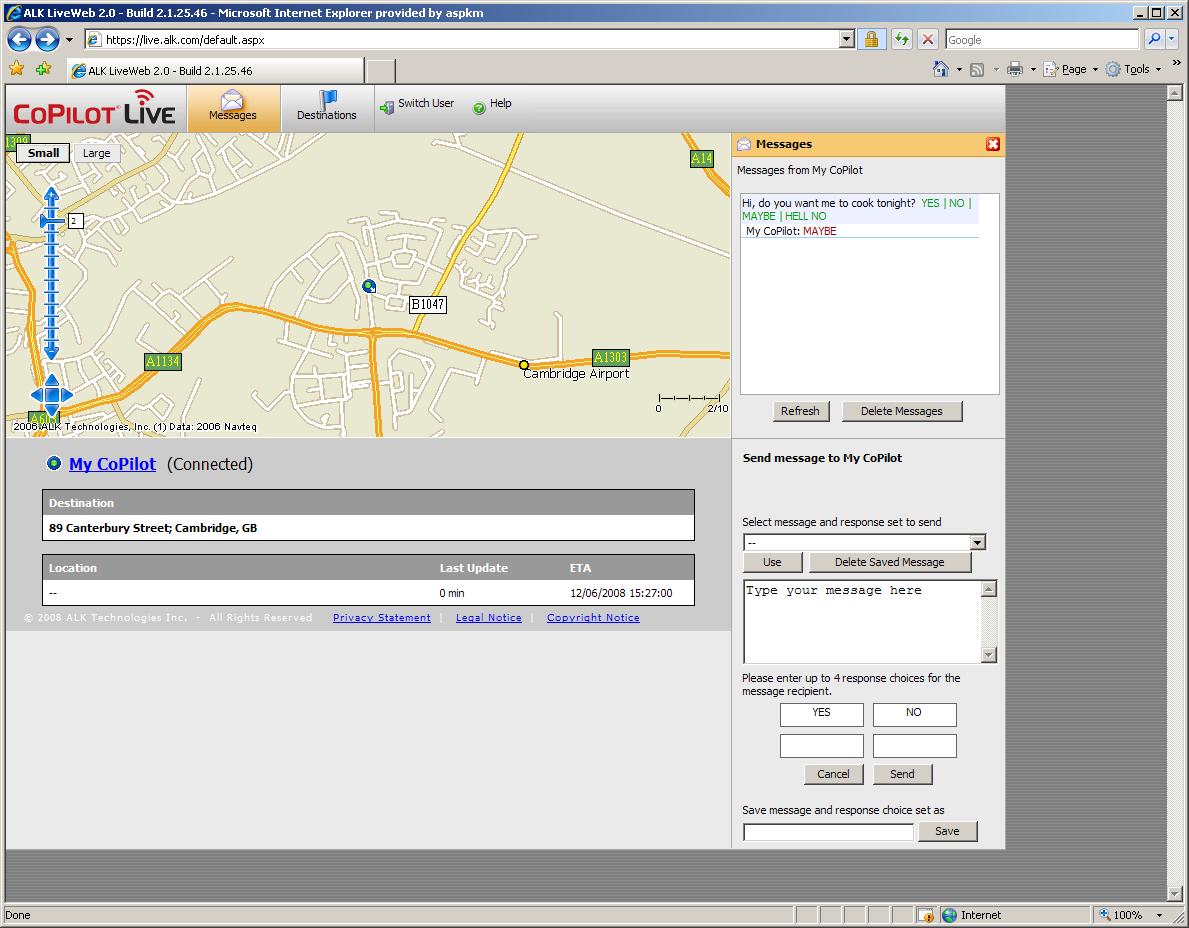Viewport: 1189px width, 928px height.
Task: Click in the Google search box
Action: 1041,39
